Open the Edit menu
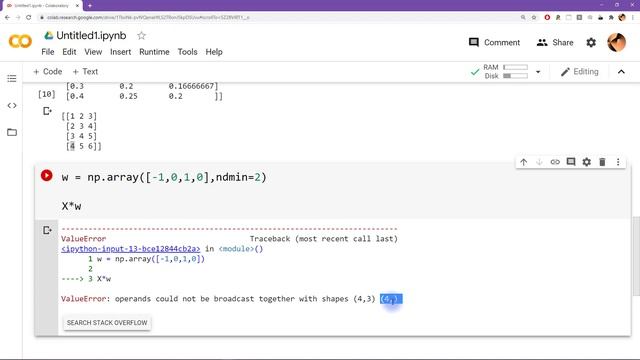The image size is (640, 360). (x=69, y=52)
